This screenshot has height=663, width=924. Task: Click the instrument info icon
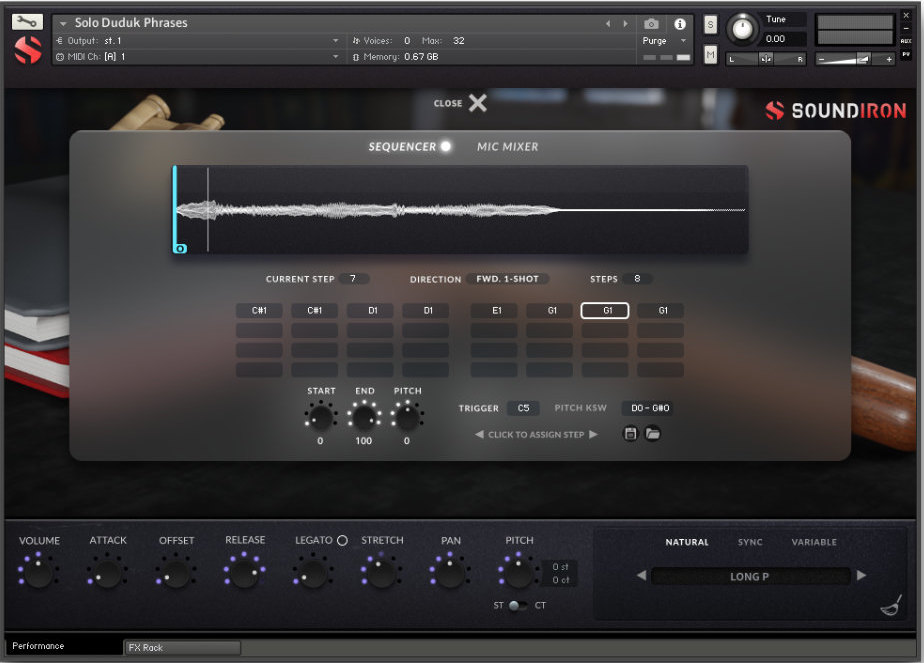678,25
